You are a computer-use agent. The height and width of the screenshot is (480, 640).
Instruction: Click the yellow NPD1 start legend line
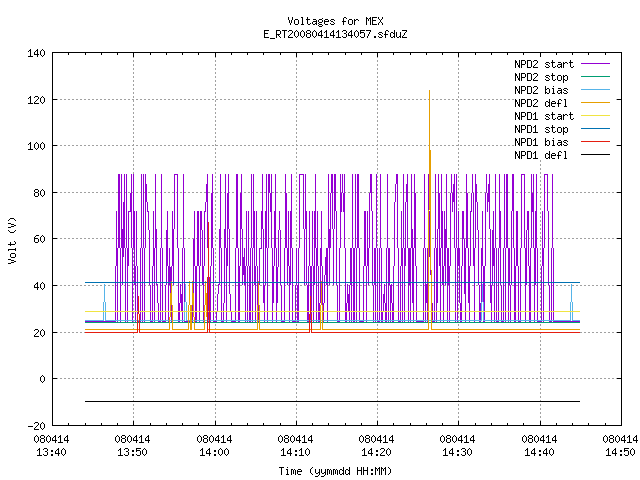(x=595, y=116)
